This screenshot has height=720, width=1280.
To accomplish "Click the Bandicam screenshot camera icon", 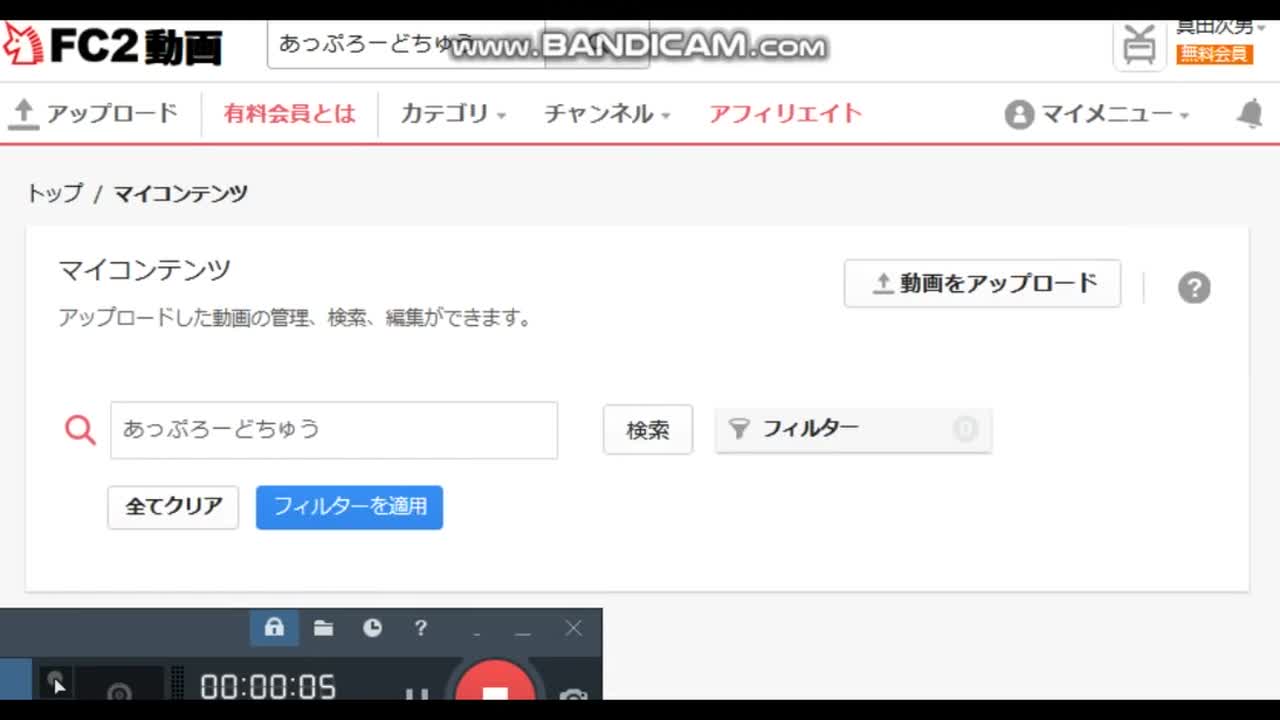I will click(573, 694).
